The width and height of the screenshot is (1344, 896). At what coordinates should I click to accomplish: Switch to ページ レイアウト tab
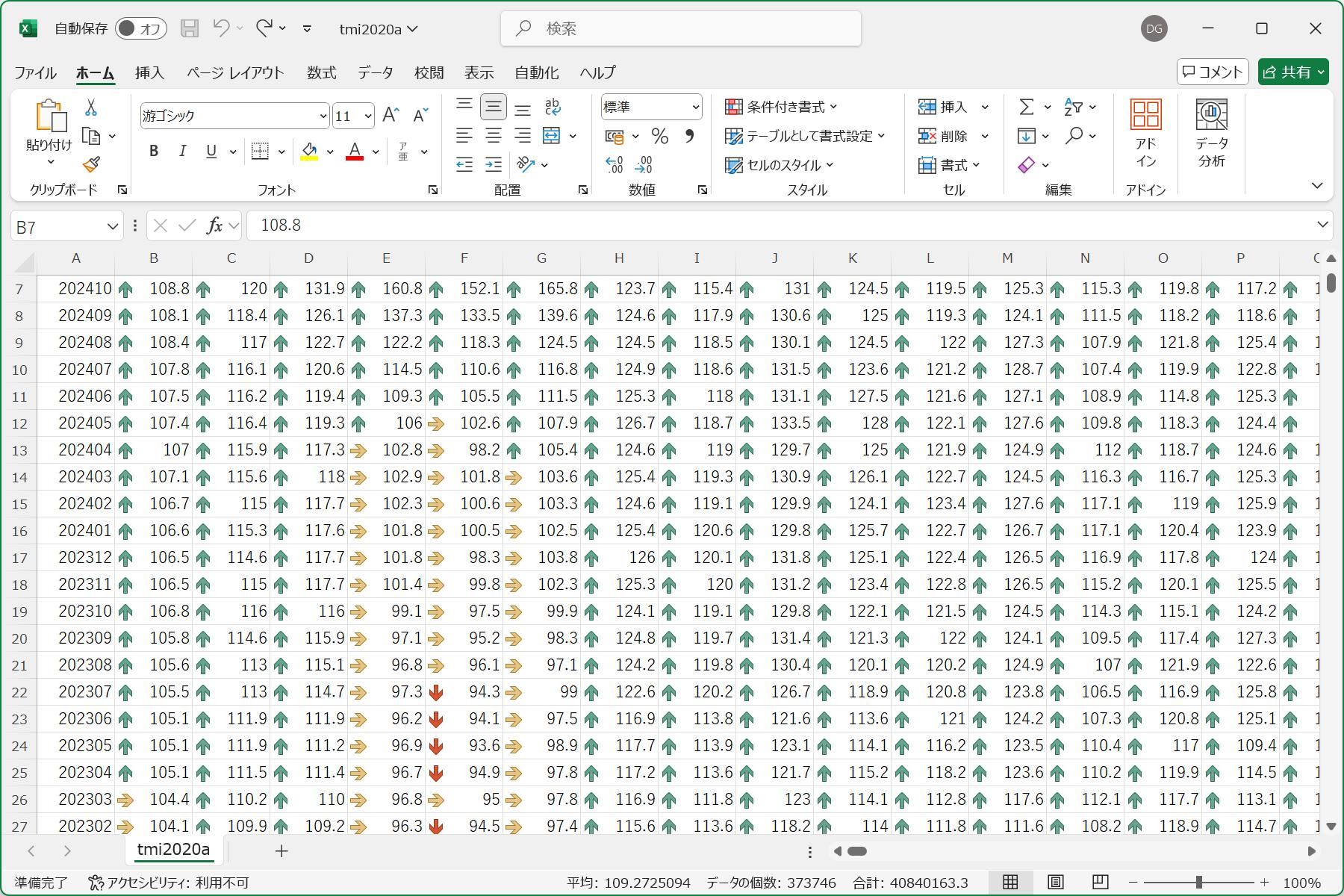pyautogui.click(x=235, y=72)
